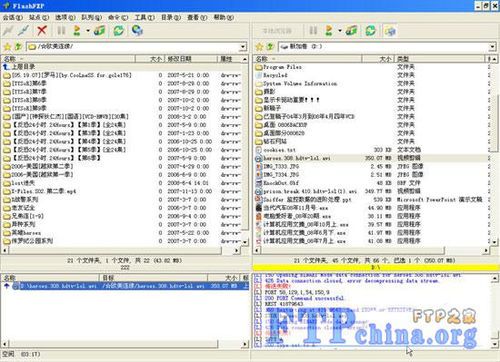Click computer icon to switch right pane browser
Viewport: 500px width, 362px height.
390,31
